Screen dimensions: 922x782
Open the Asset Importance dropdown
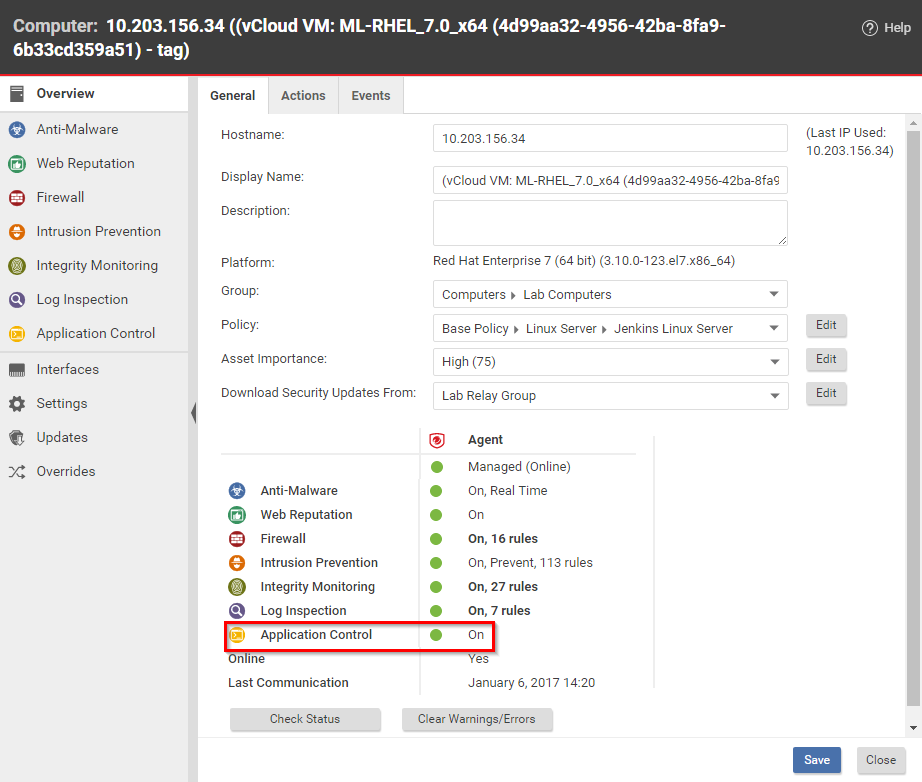[610, 362]
